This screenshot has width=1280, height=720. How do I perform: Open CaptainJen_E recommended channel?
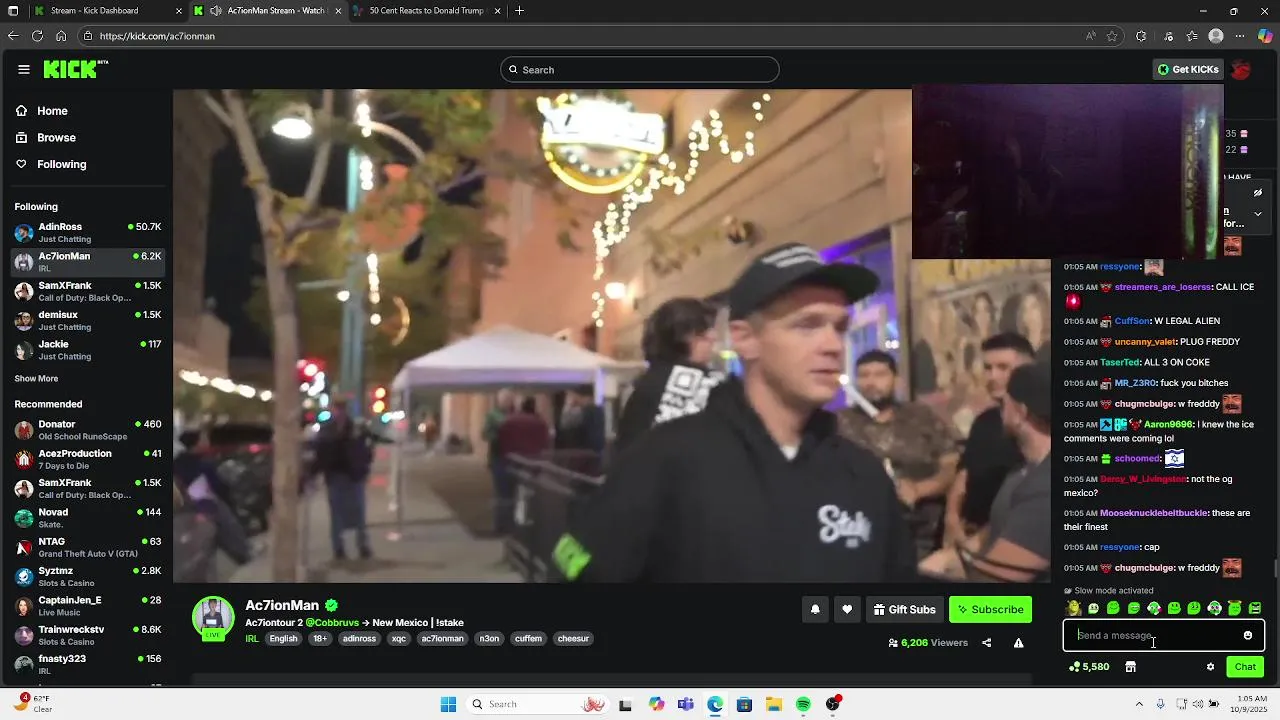click(88, 605)
